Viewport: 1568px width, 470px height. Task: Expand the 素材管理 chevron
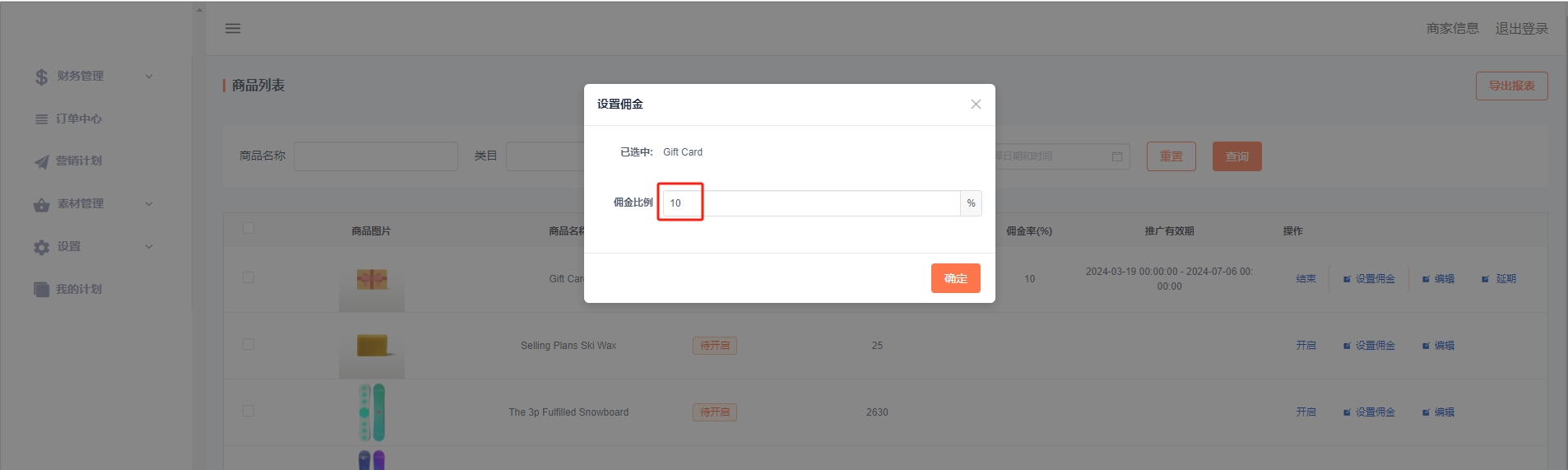point(149,204)
